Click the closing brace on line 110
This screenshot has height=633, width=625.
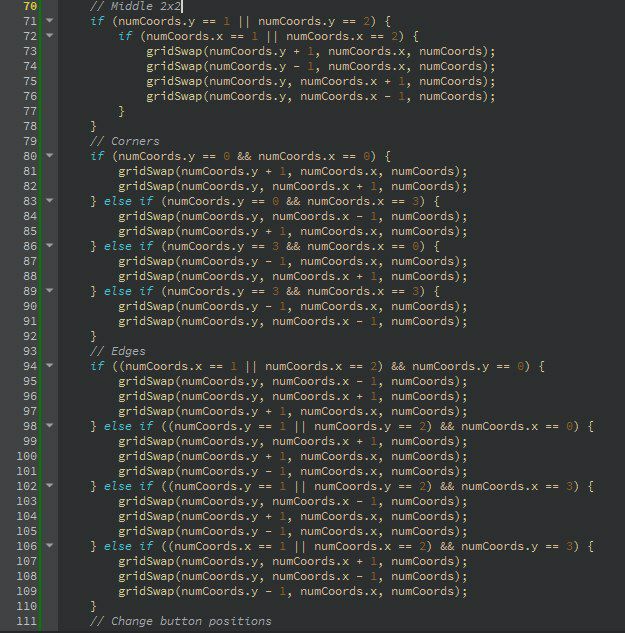coord(93,606)
